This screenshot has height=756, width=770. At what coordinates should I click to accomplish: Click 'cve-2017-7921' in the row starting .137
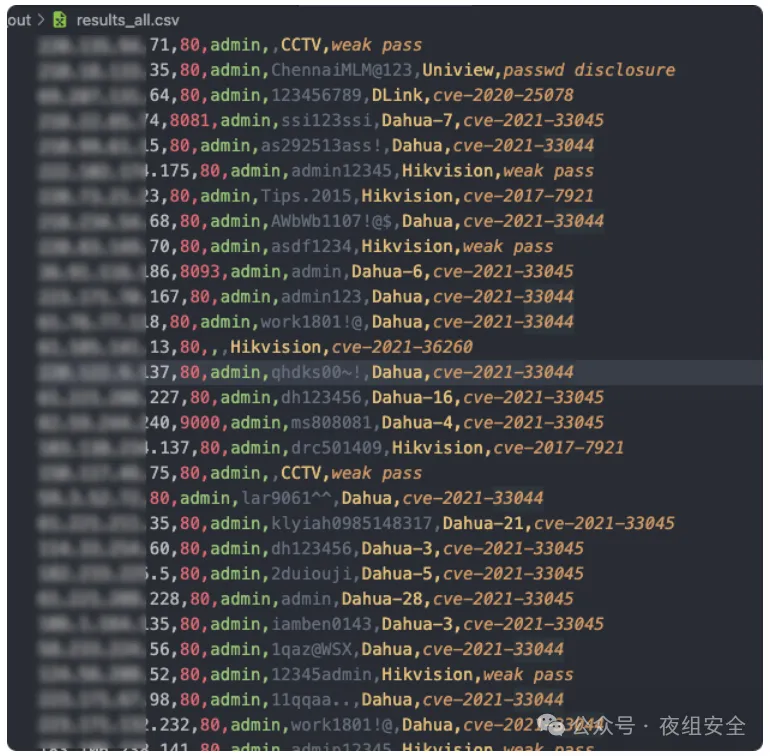click(558, 448)
